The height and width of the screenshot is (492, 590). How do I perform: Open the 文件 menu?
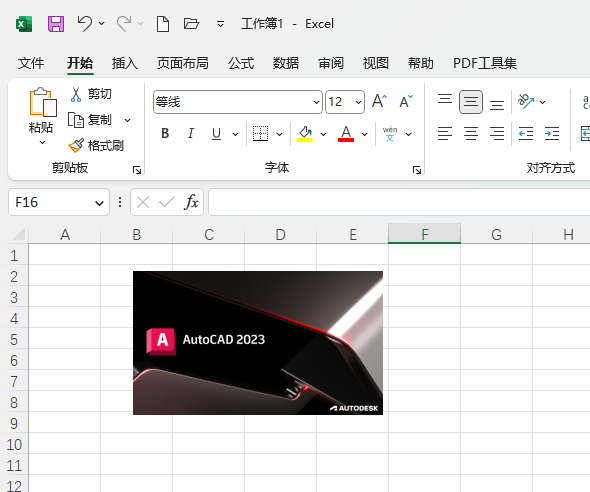click(x=31, y=63)
